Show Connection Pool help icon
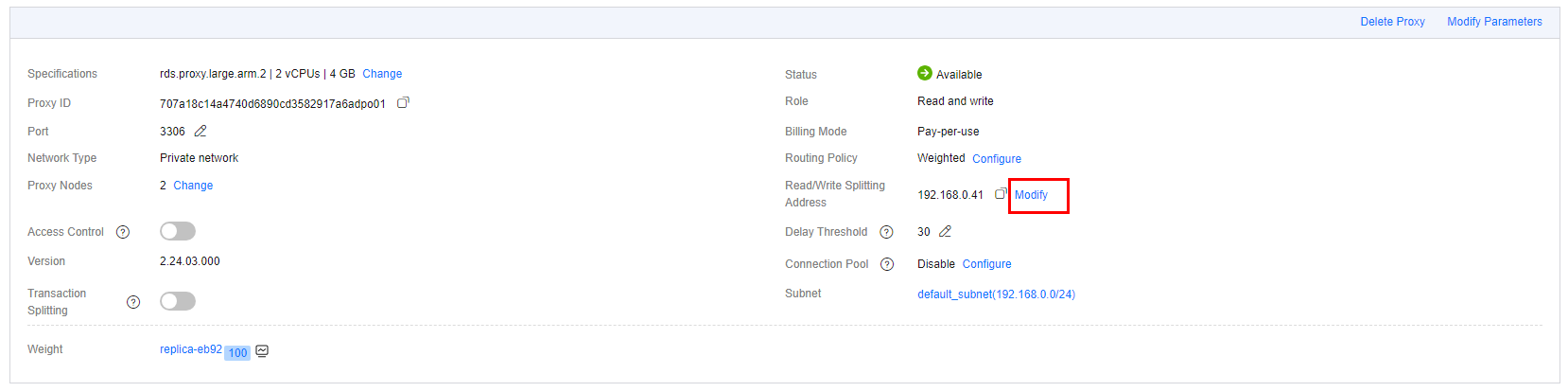 887,264
